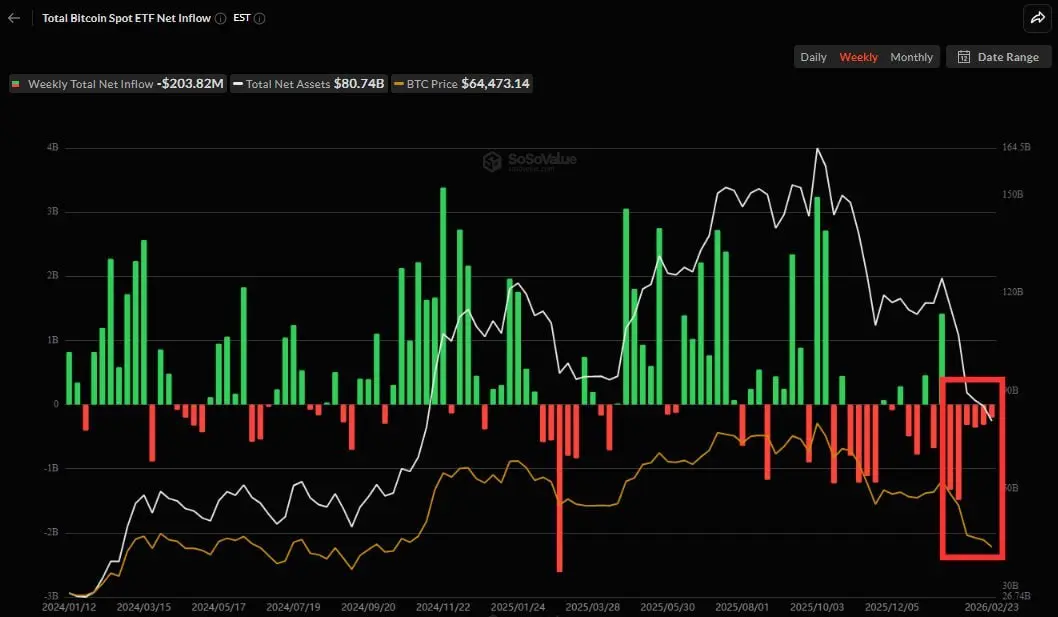
Task: Click the $64,473.14 BTC price value
Action: [x=495, y=84]
